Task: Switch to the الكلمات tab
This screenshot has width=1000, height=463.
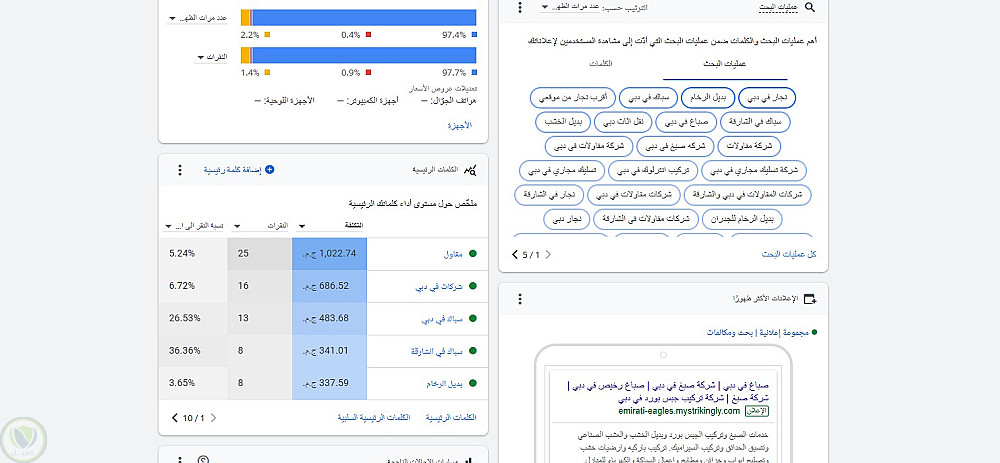Action: 601,64
